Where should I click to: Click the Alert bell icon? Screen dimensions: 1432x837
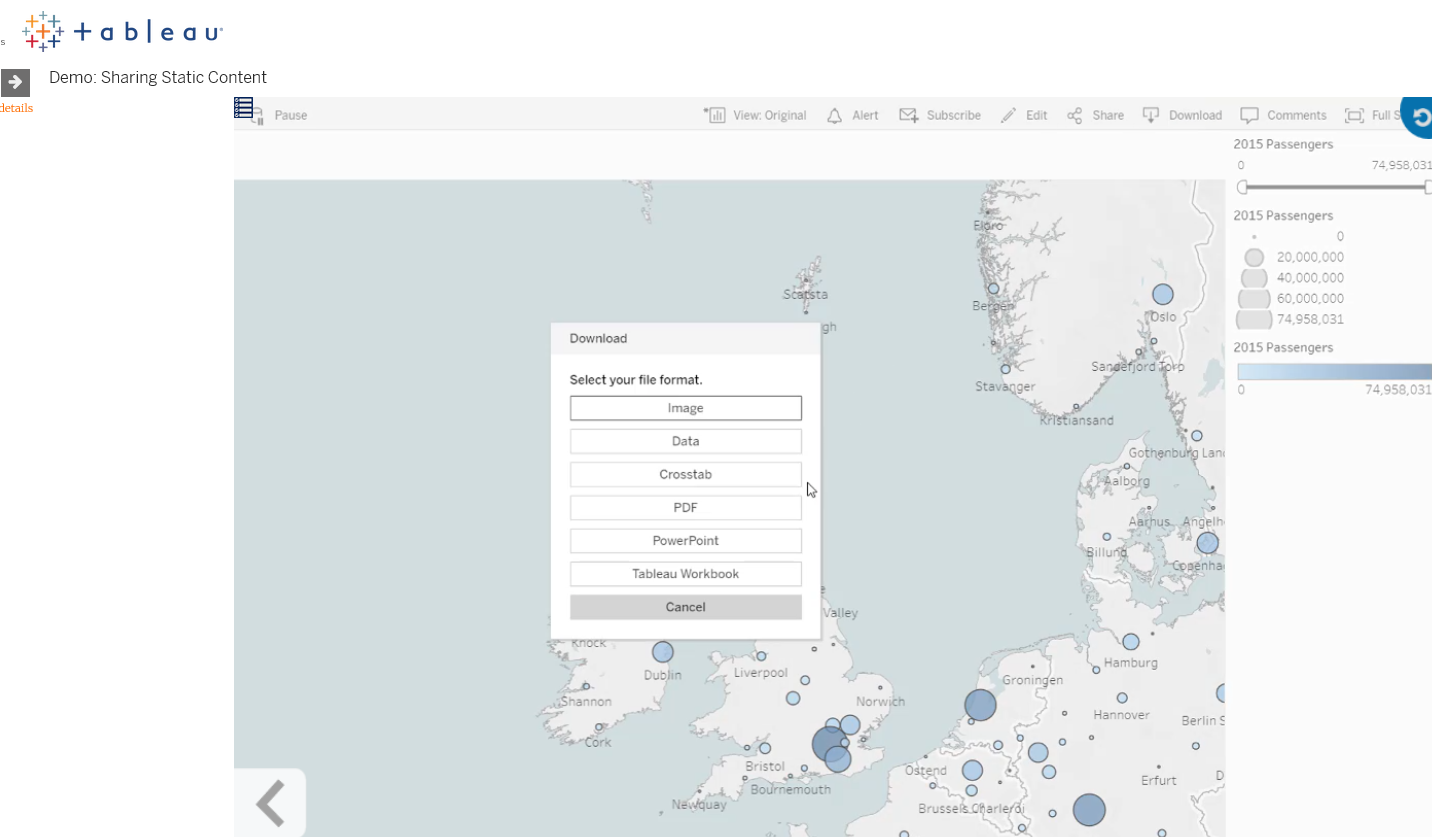[x=834, y=115]
